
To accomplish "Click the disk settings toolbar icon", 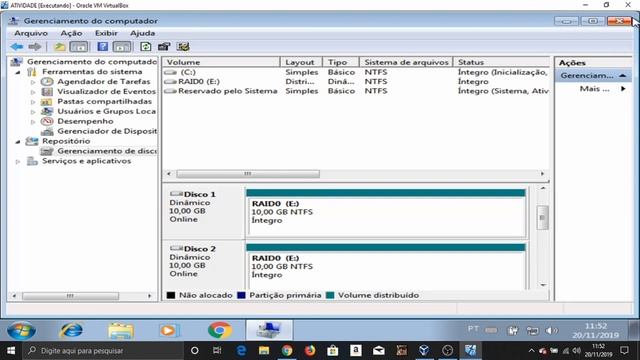I will pyautogui.click(x=164, y=47).
